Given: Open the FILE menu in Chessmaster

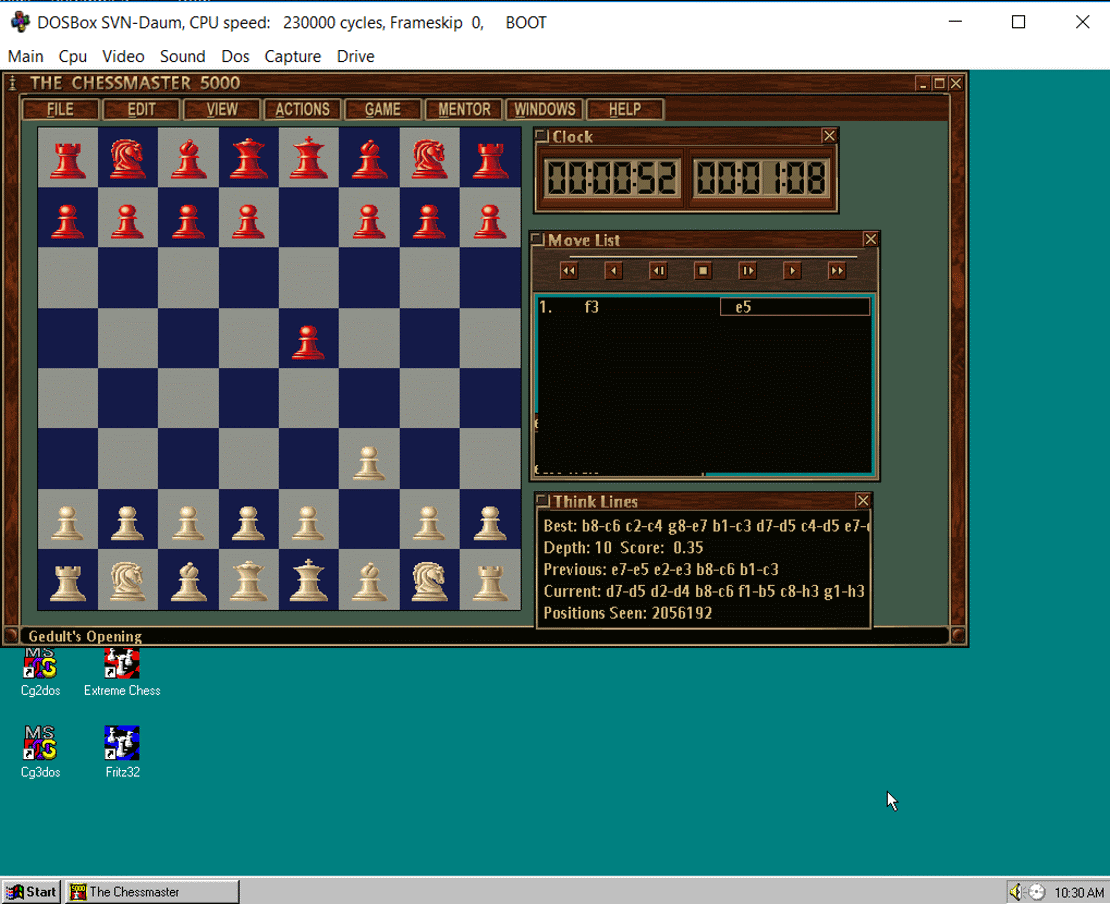Looking at the screenshot, I should point(60,110).
